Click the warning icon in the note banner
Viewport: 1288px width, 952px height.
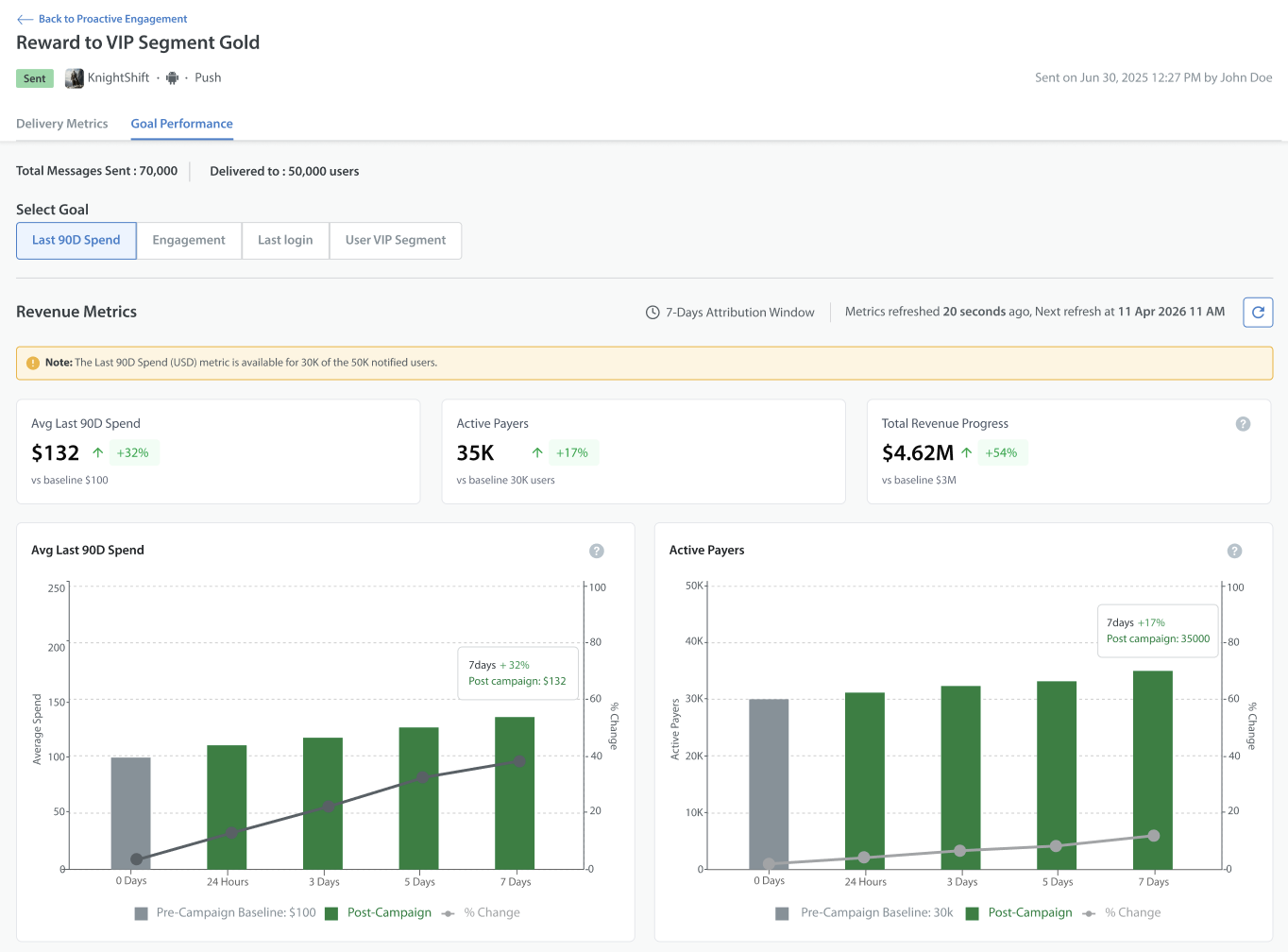[33, 363]
